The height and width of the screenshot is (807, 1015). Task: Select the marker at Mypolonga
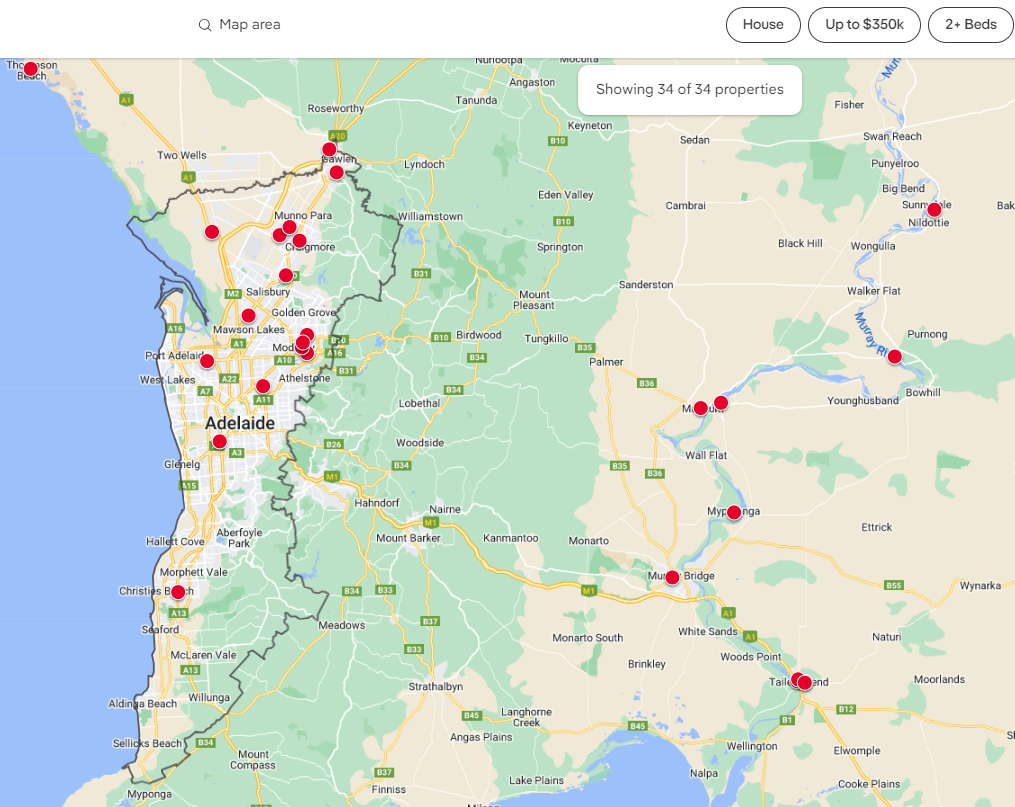click(734, 513)
